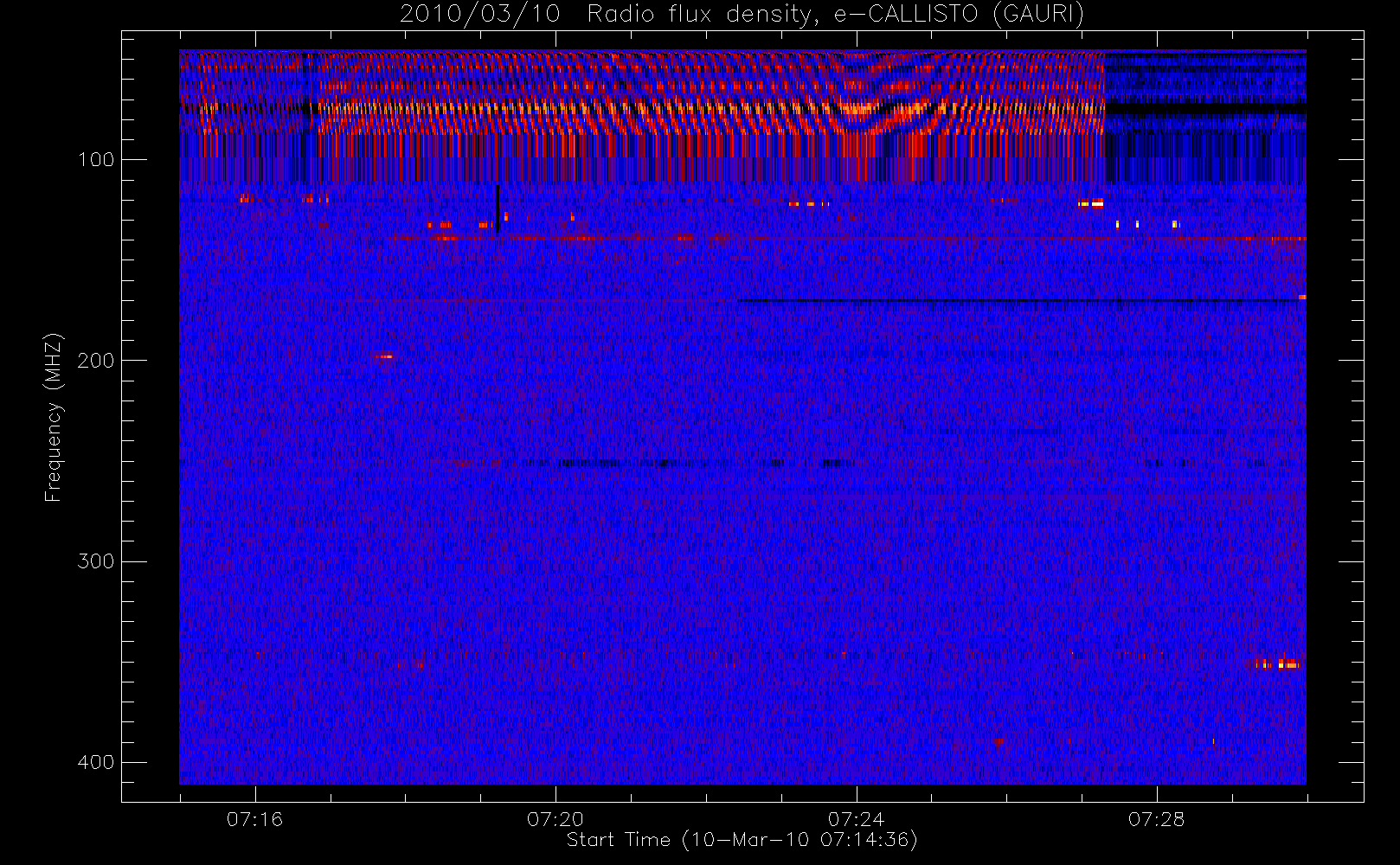Viewport: 1400px width, 865px height.
Task: Click the 07:16 time tick label
Action: pos(254,819)
